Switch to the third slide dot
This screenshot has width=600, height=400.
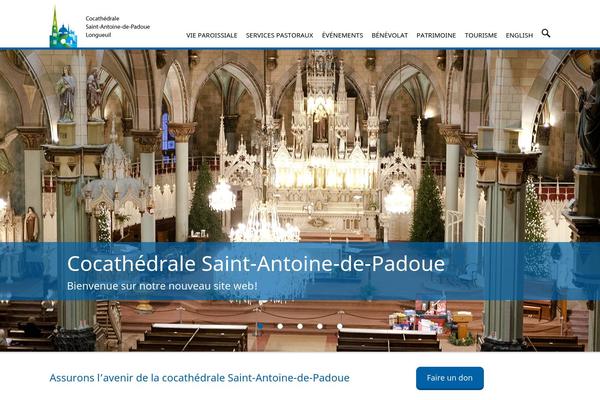point(300,326)
